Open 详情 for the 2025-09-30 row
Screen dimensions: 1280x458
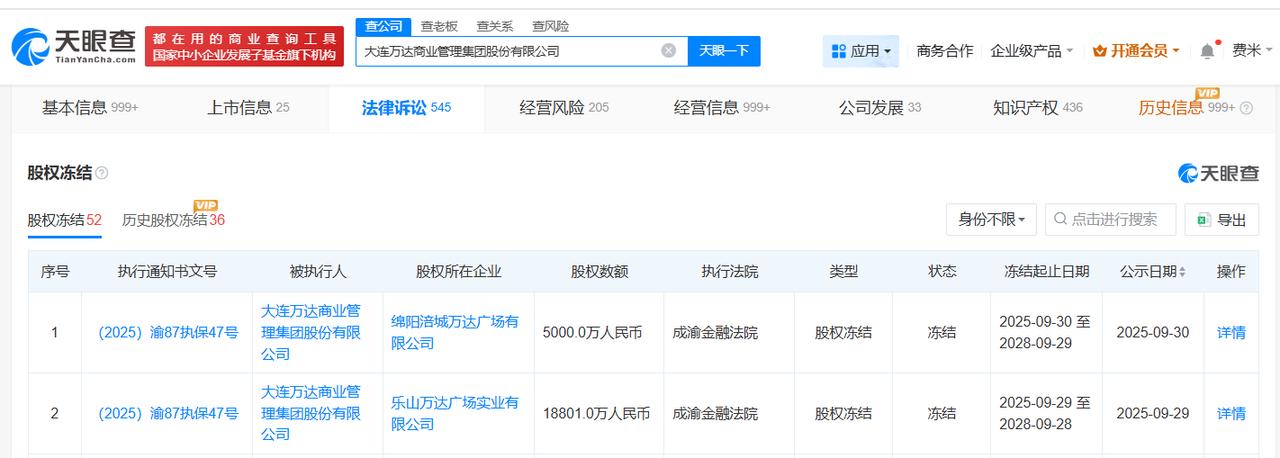1231,332
